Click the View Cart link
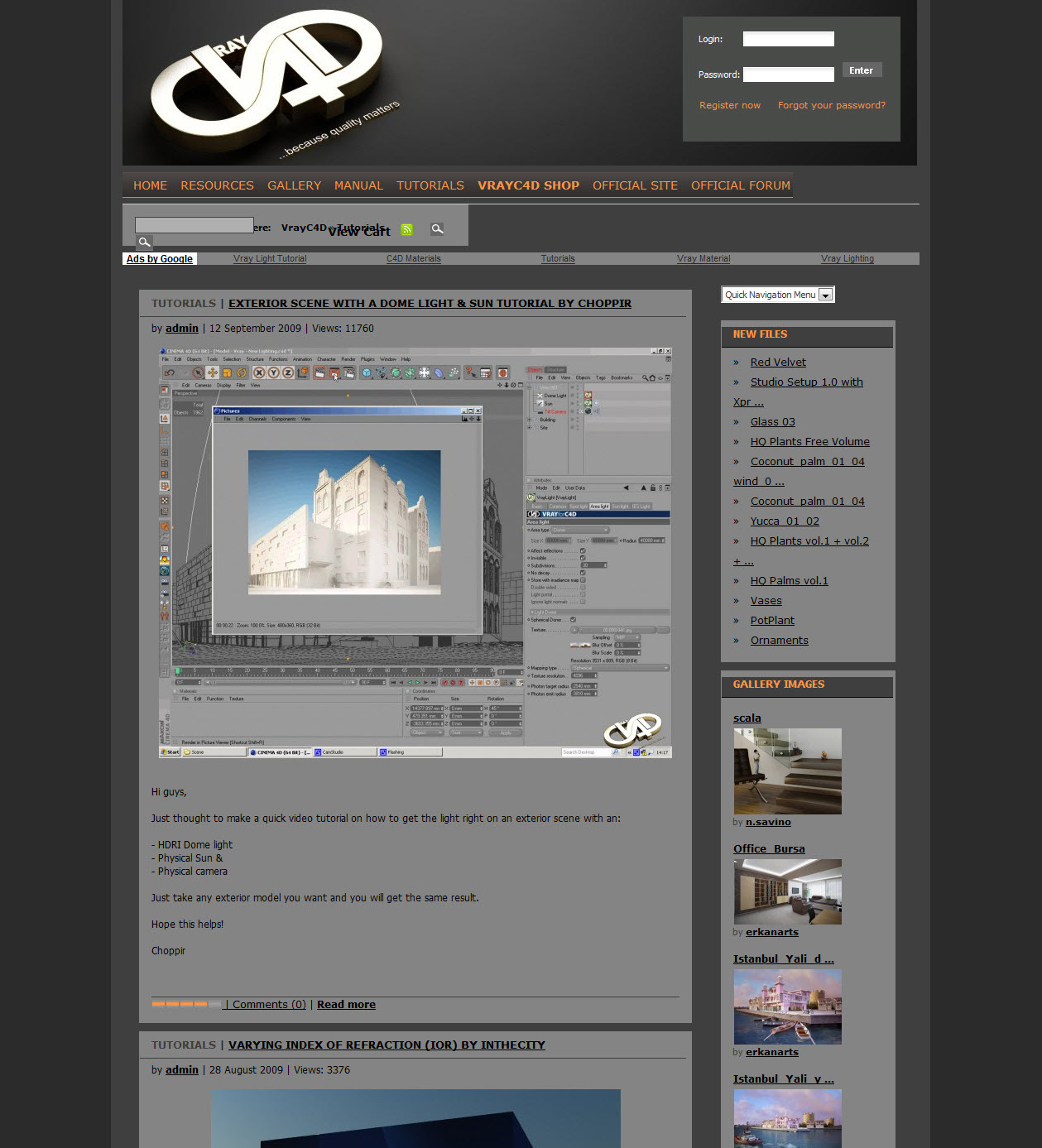This screenshot has width=1042, height=1148. 359,232
